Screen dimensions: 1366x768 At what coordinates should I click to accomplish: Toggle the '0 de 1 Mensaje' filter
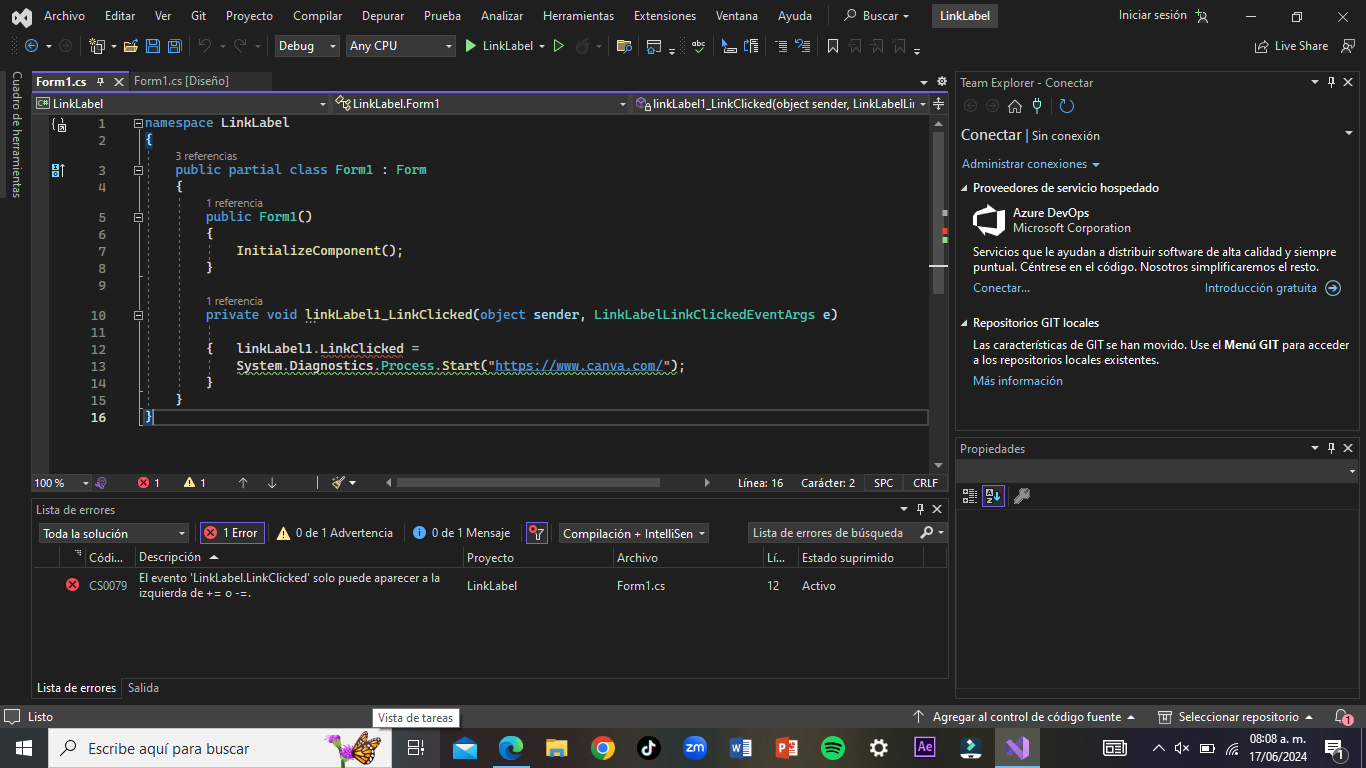461,533
